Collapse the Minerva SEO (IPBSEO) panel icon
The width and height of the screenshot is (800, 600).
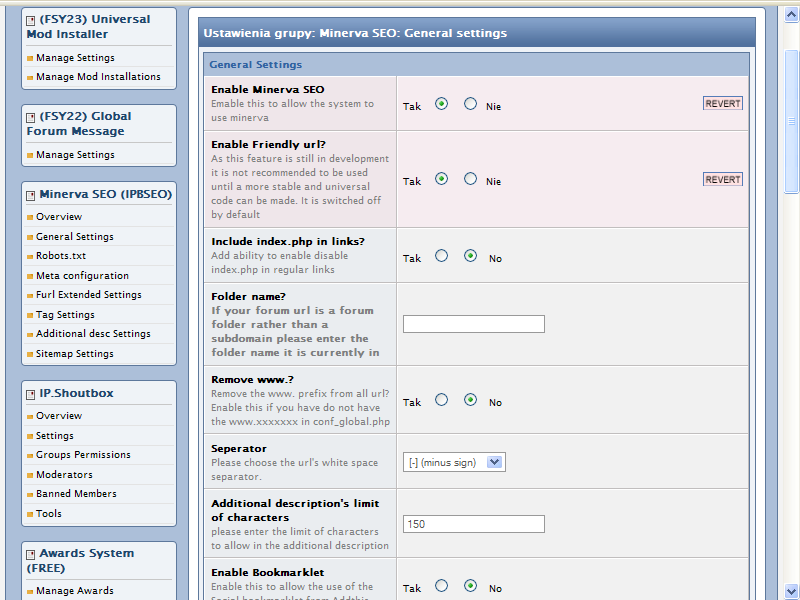[x=31, y=195]
